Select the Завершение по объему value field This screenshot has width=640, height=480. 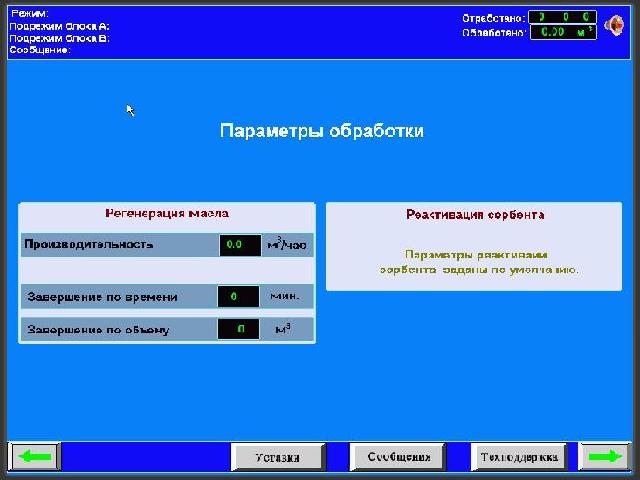(x=238, y=329)
